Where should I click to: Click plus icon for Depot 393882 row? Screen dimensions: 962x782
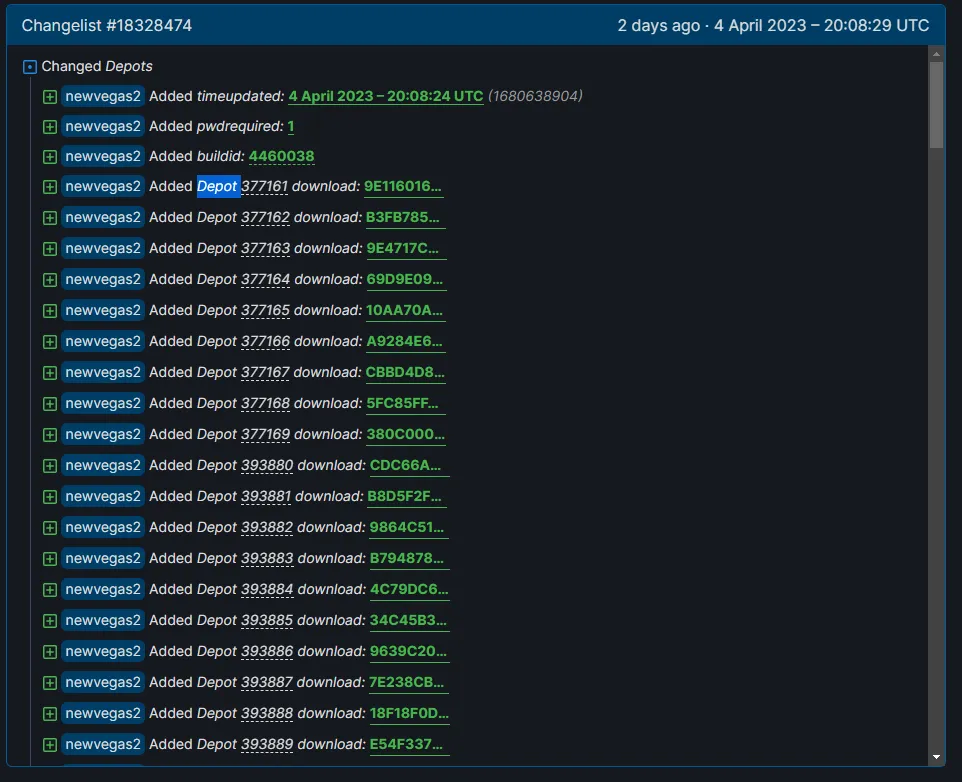point(50,528)
